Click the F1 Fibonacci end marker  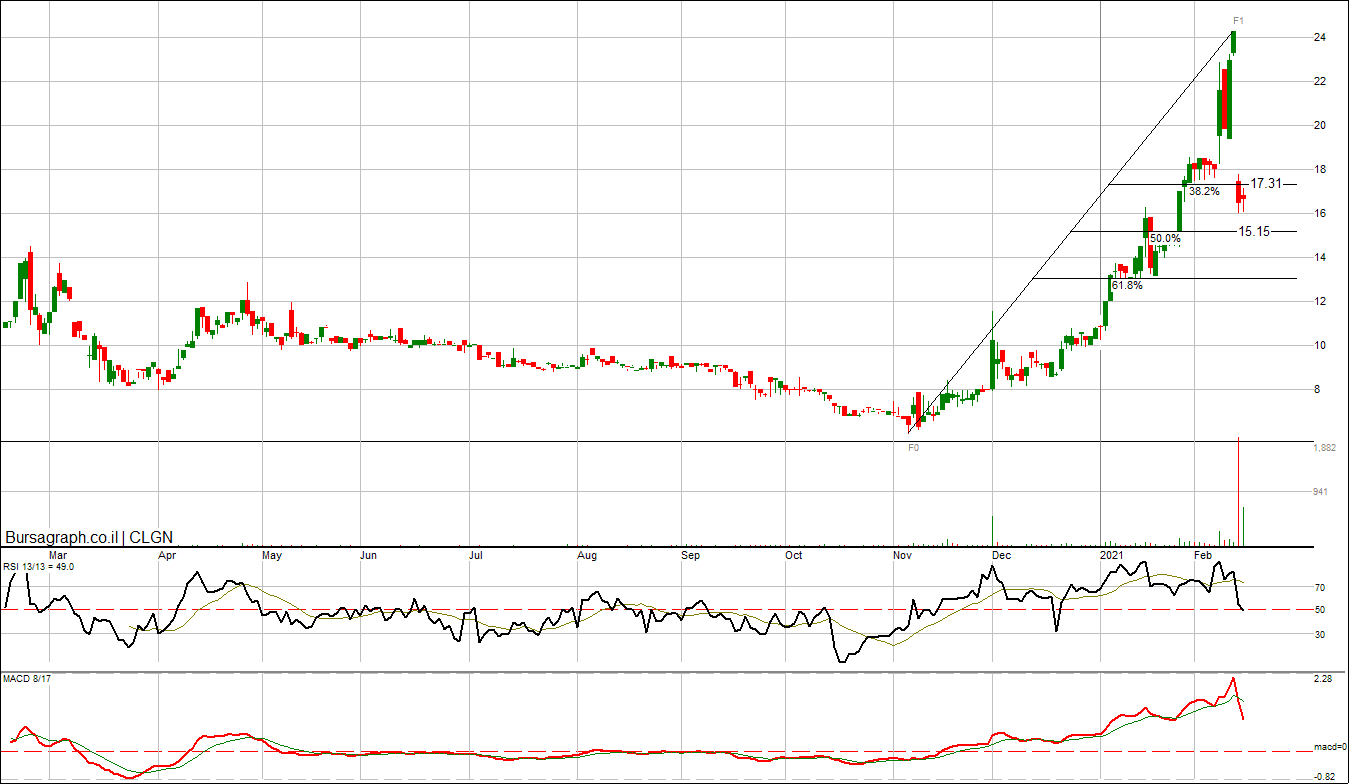coord(1238,20)
